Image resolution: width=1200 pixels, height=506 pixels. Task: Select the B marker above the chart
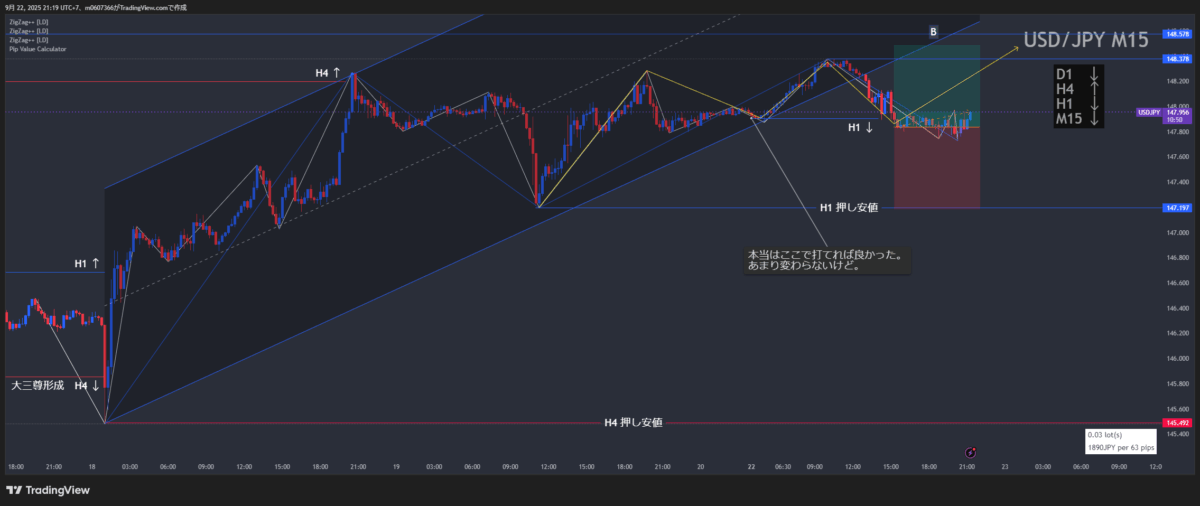[933, 32]
